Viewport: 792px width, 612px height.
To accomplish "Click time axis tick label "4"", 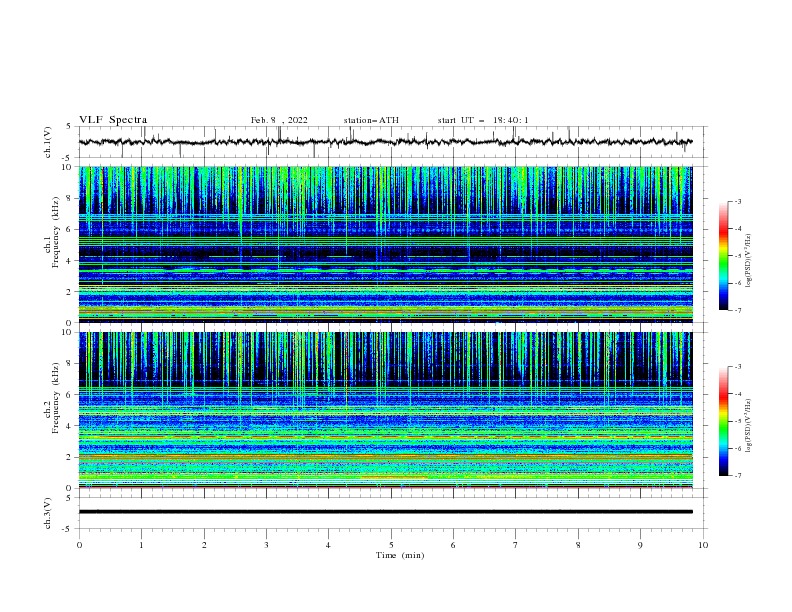I will point(328,545).
